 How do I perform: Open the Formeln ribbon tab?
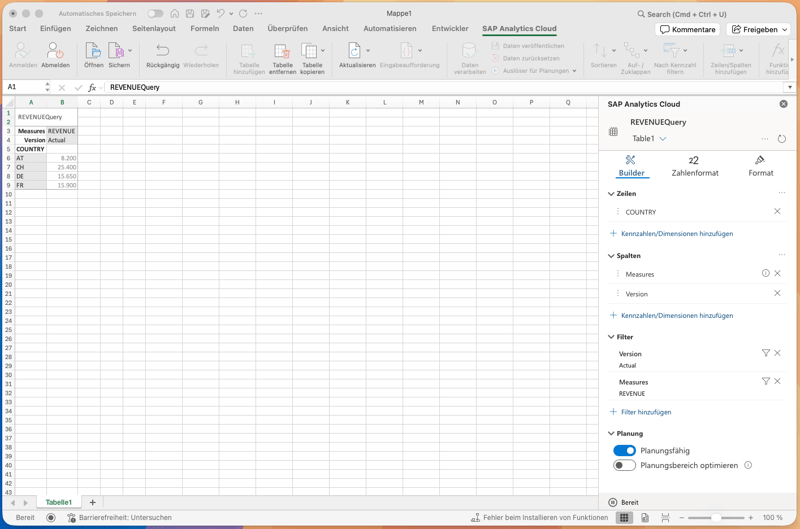tap(205, 29)
